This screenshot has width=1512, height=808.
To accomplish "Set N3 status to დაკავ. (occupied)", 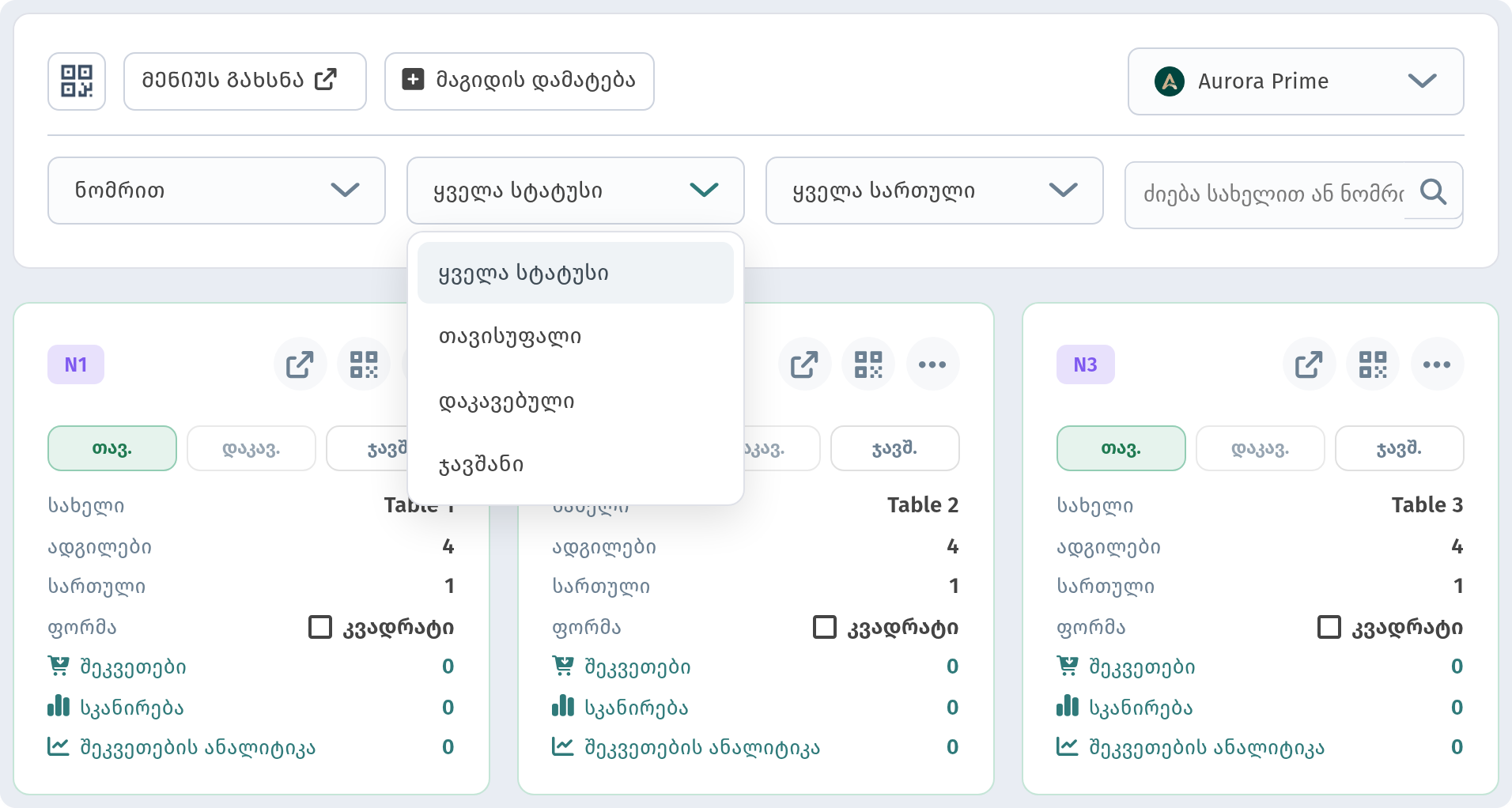I will click(x=1261, y=448).
